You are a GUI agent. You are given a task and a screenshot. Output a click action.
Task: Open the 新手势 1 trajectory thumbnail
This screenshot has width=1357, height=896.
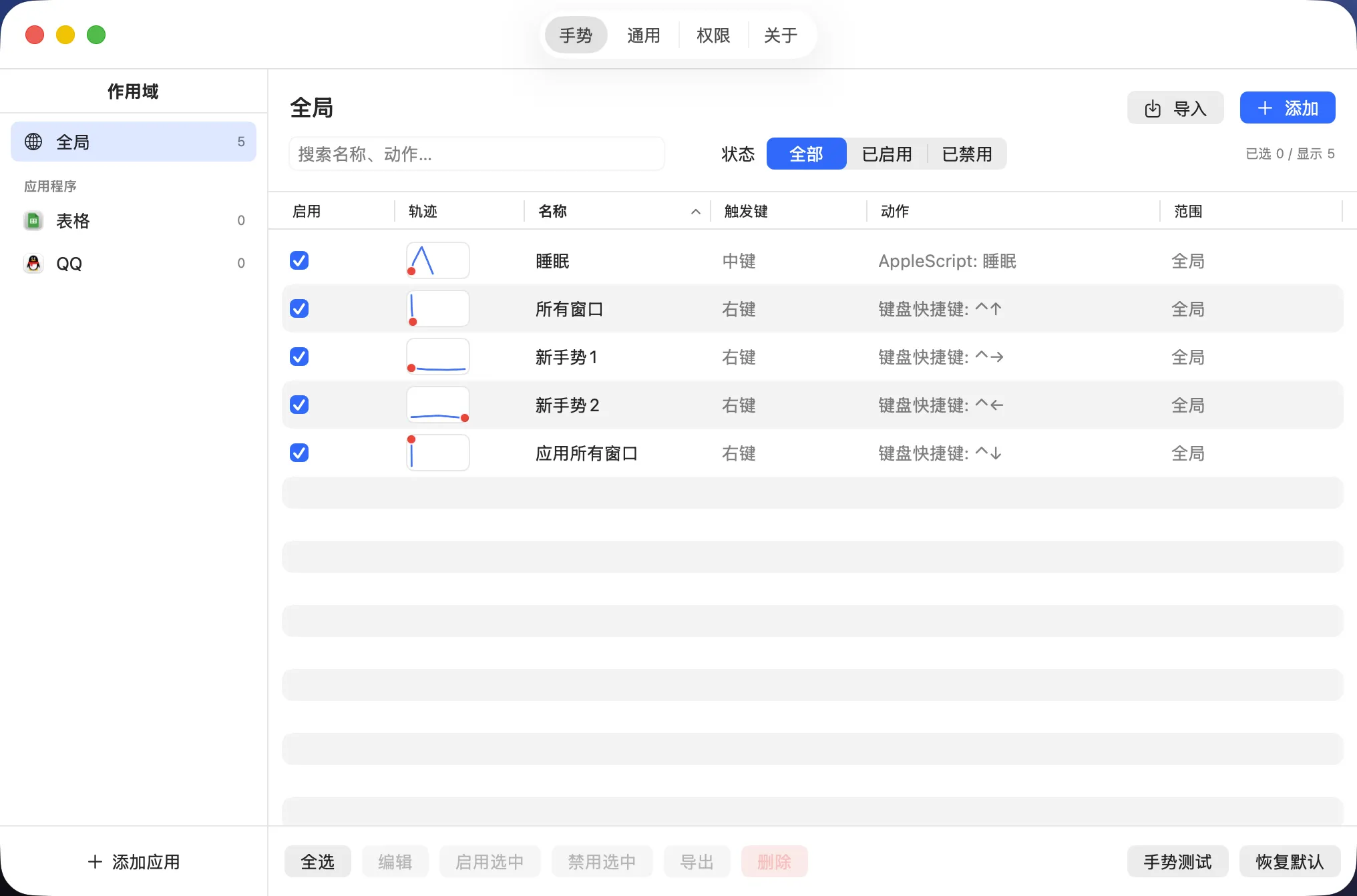tap(438, 357)
